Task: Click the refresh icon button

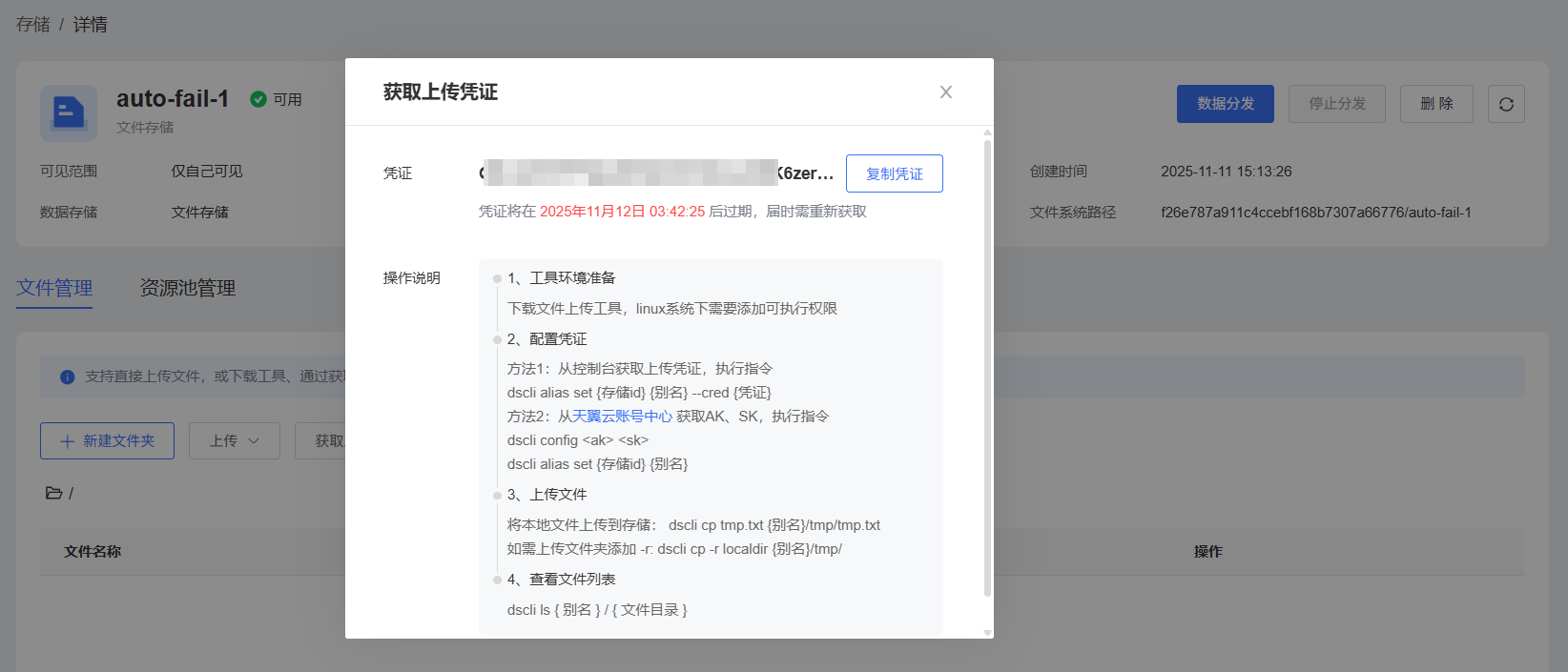Action: [x=1506, y=104]
